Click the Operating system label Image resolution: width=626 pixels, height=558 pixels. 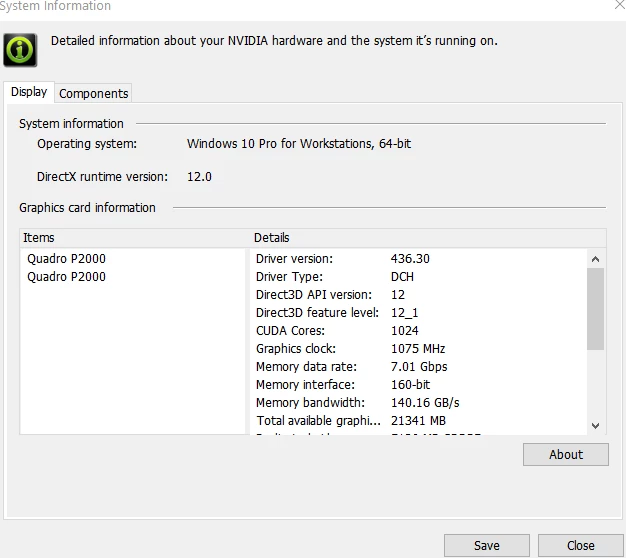click(87, 144)
